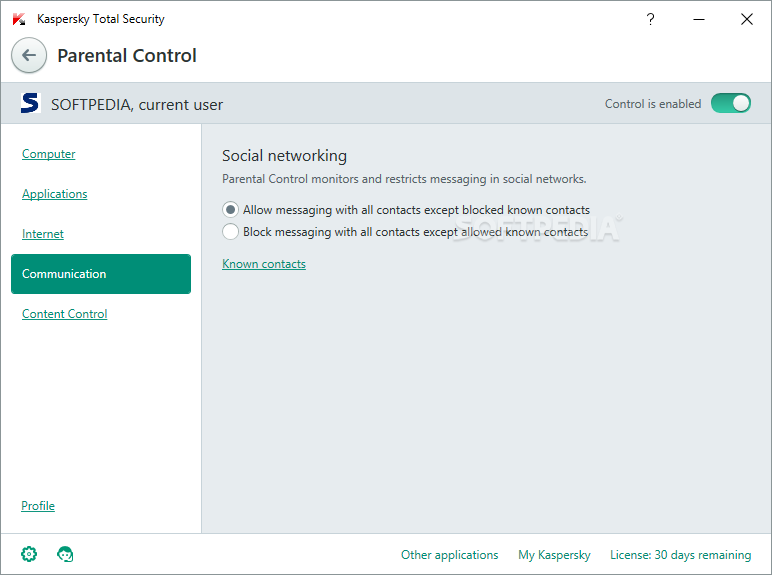
Task: Open the Known contacts link
Action: [264, 264]
